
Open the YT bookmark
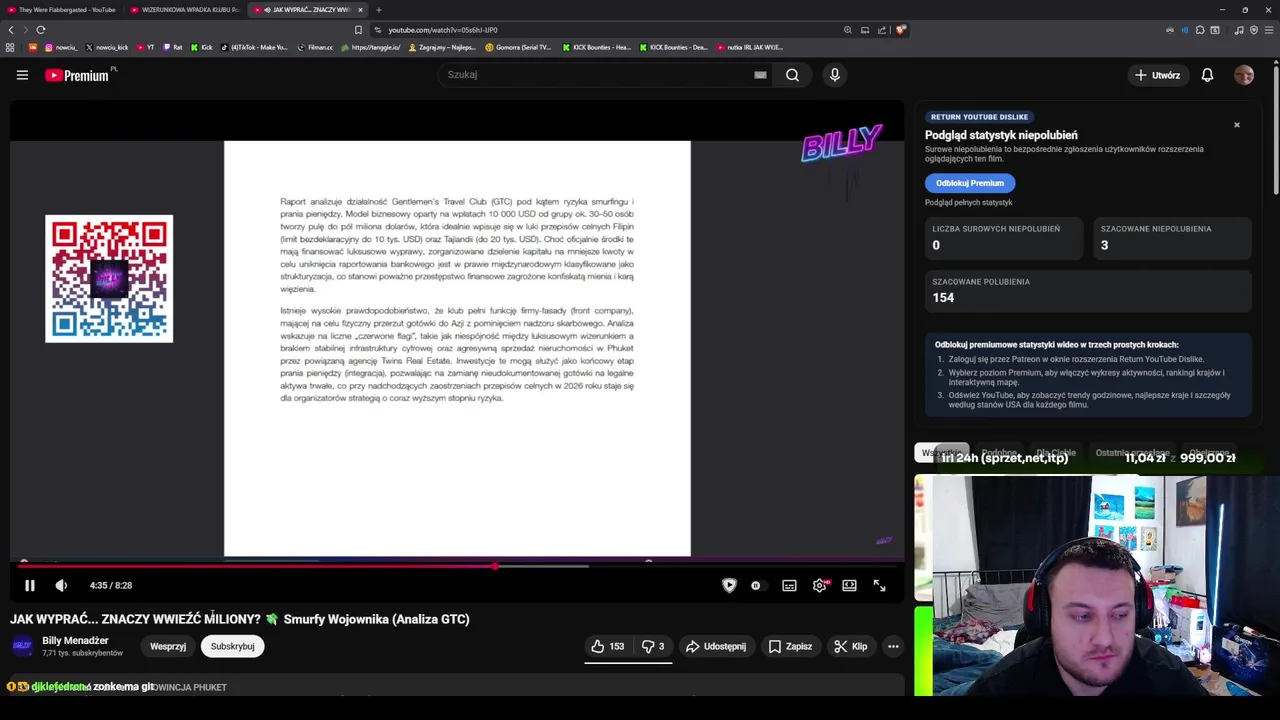tap(146, 47)
